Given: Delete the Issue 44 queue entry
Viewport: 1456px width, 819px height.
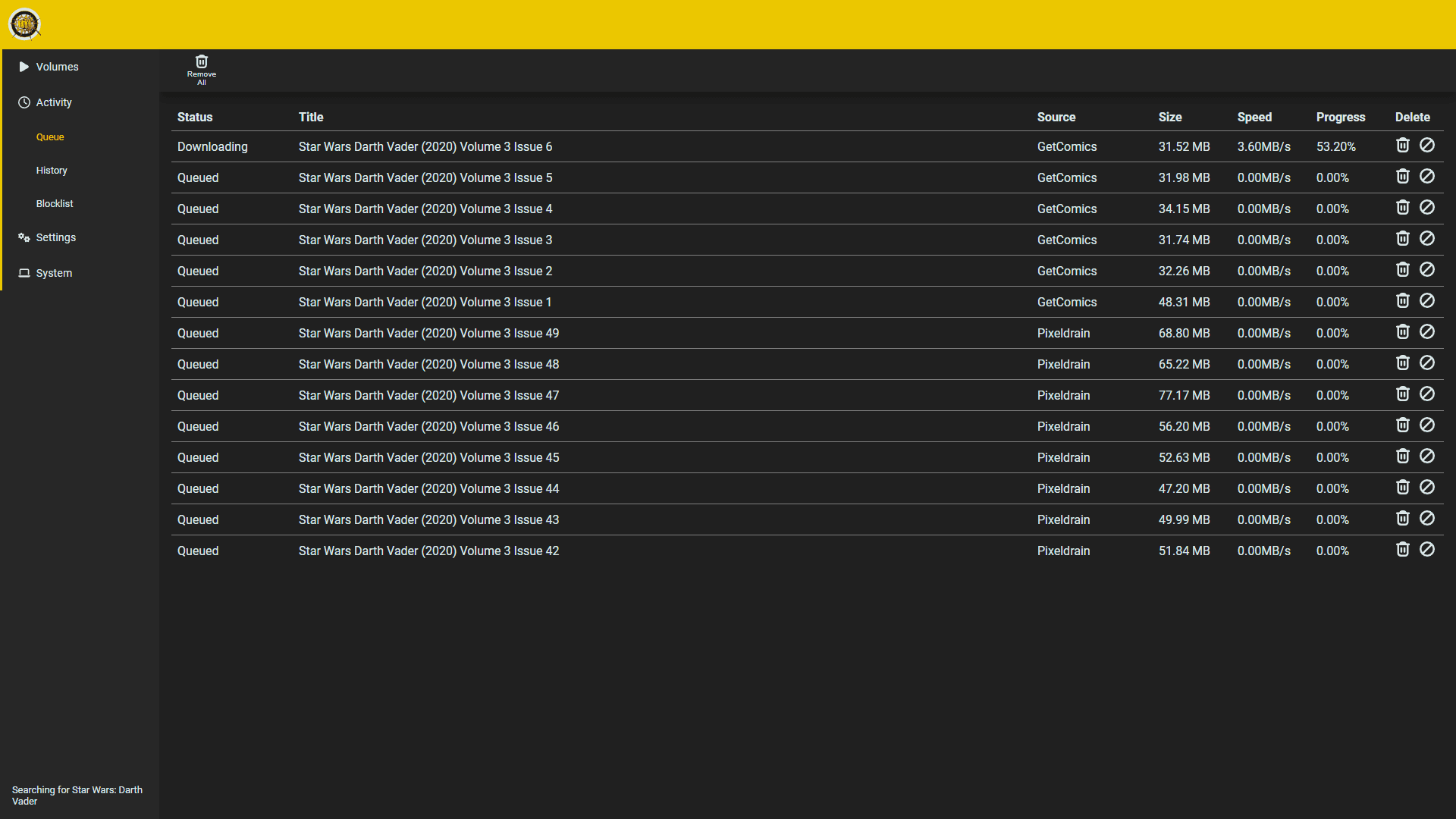Looking at the screenshot, I should click(x=1402, y=488).
